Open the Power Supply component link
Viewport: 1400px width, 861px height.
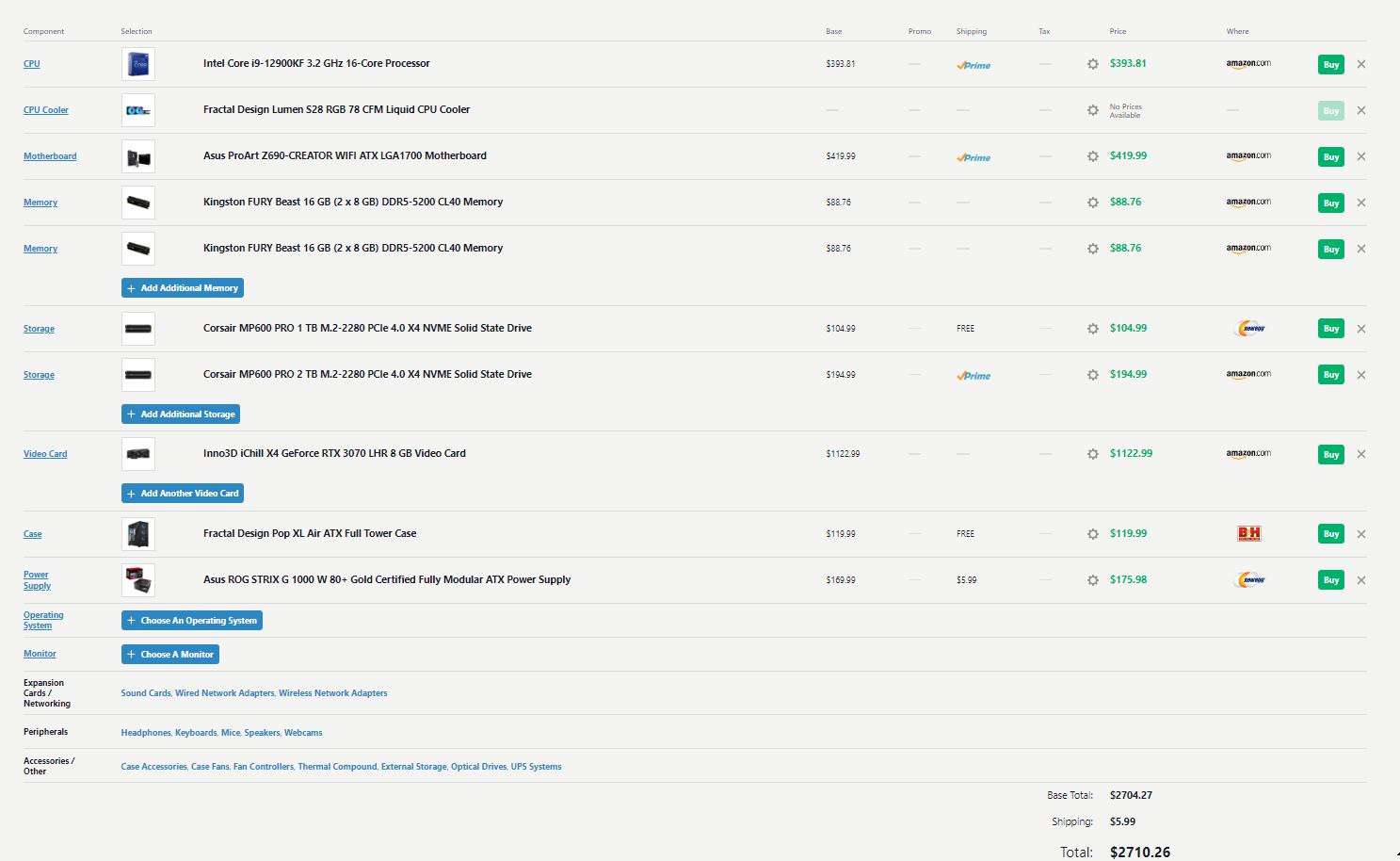(37, 580)
